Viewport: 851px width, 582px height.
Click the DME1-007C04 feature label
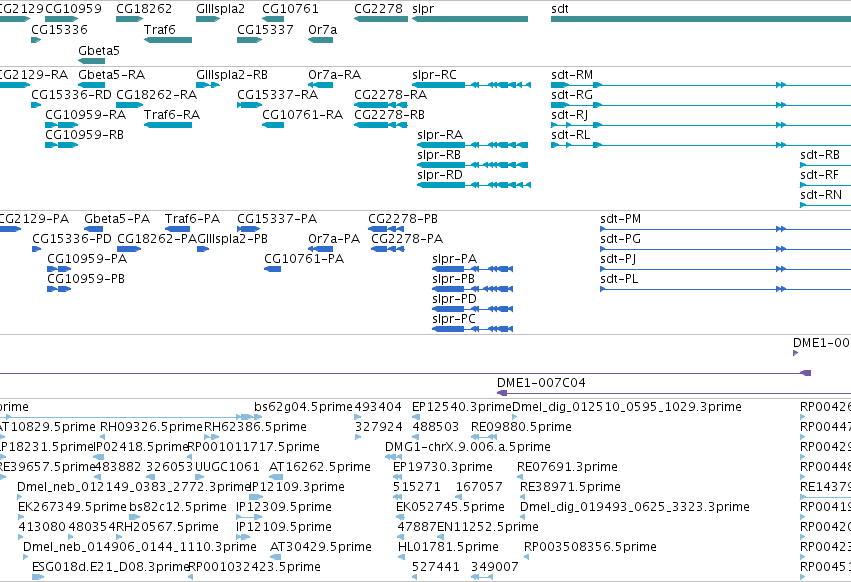coord(541,383)
